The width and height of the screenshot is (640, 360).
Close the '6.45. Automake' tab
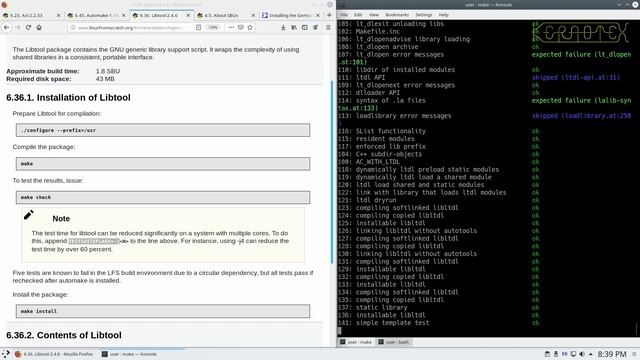[124, 15]
